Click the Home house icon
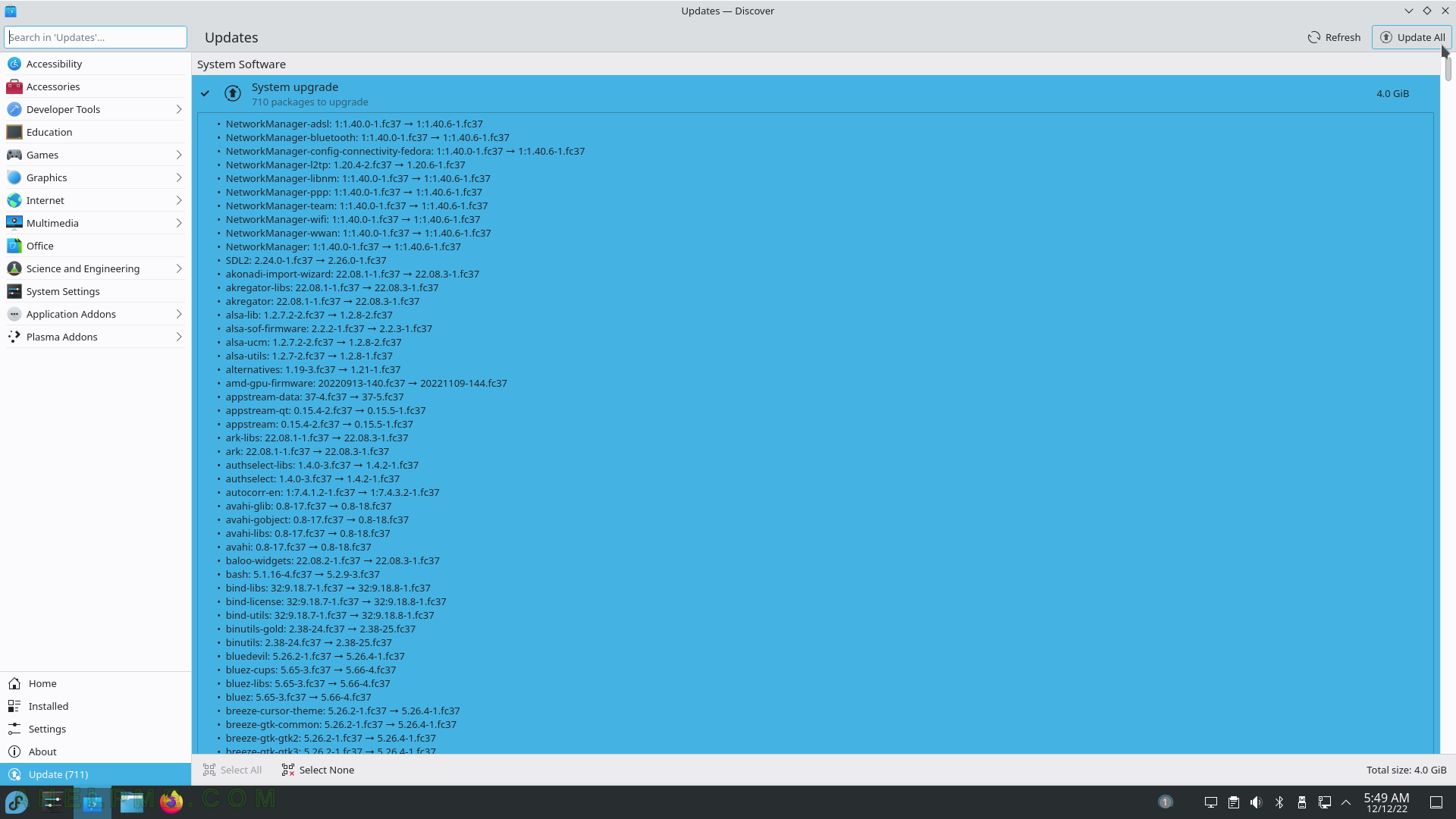The image size is (1456, 819). (14, 683)
